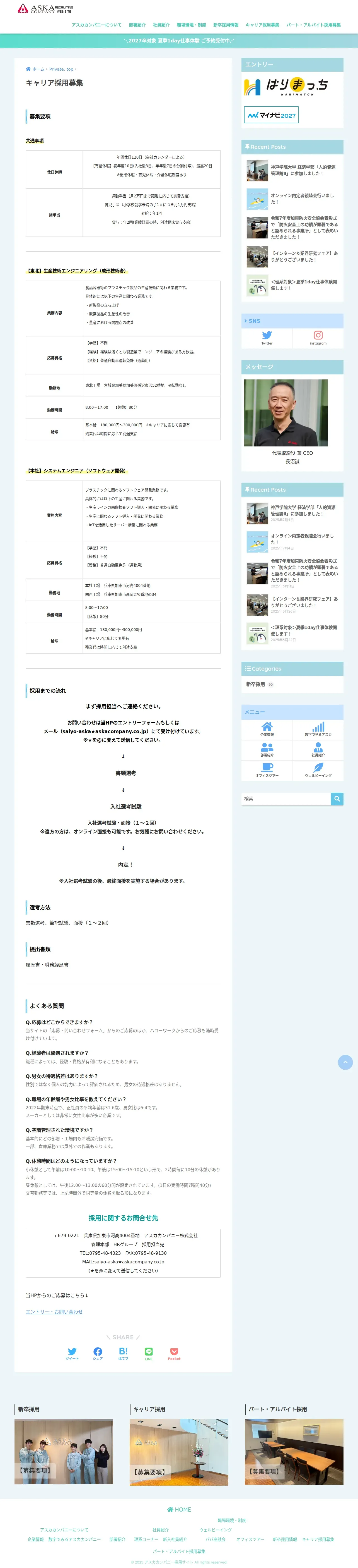This screenshot has height=1568, width=358.
Task: Open the キャリア採用 募集要項 photo card
Action: point(179,1452)
